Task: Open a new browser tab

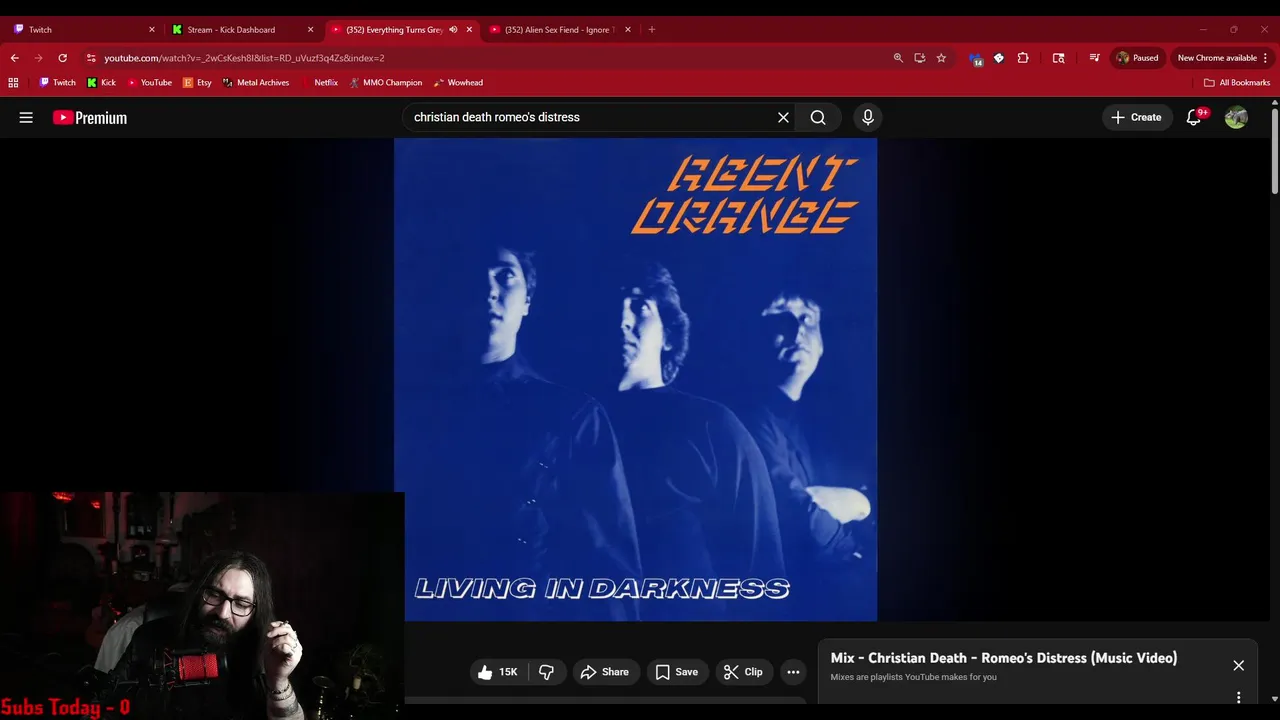Action: click(x=651, y=30)
